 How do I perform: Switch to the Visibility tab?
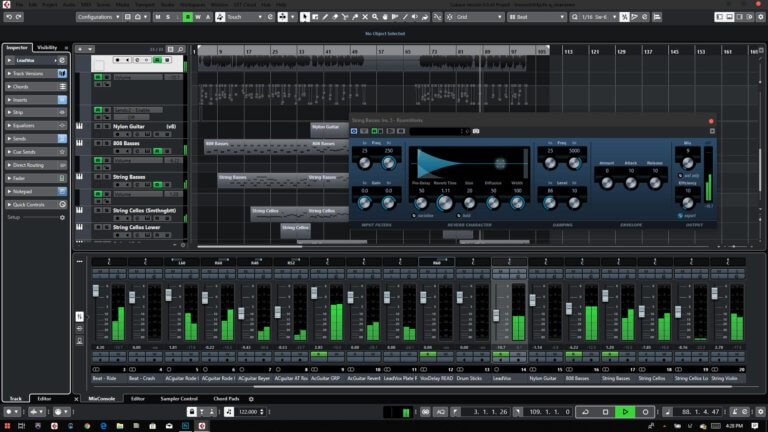pyautogui.click(x=47, y=48)
